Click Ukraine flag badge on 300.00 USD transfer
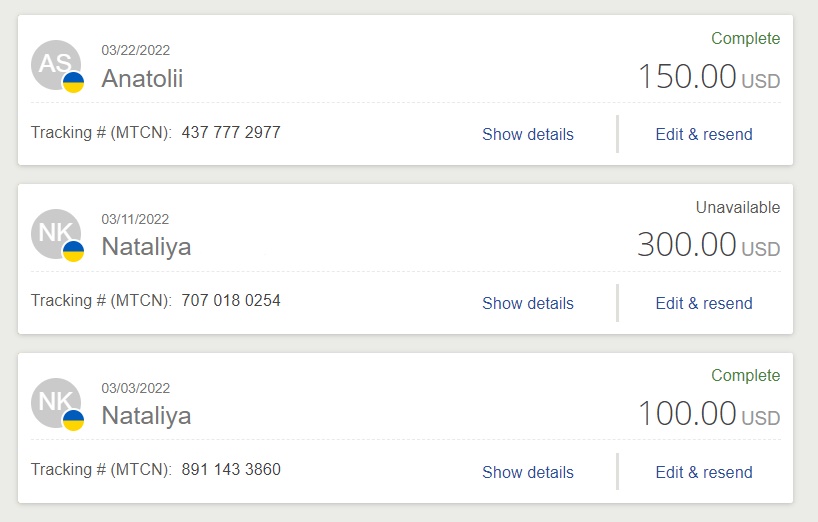Viewport: 818px width, 522px height. [74, 251]
